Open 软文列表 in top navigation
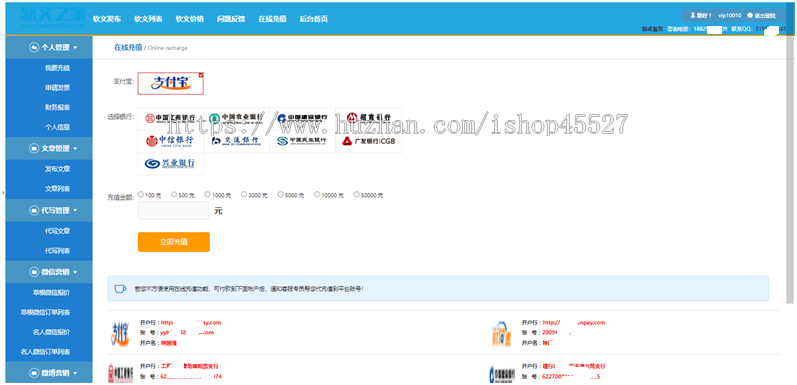 click(148, 19)
